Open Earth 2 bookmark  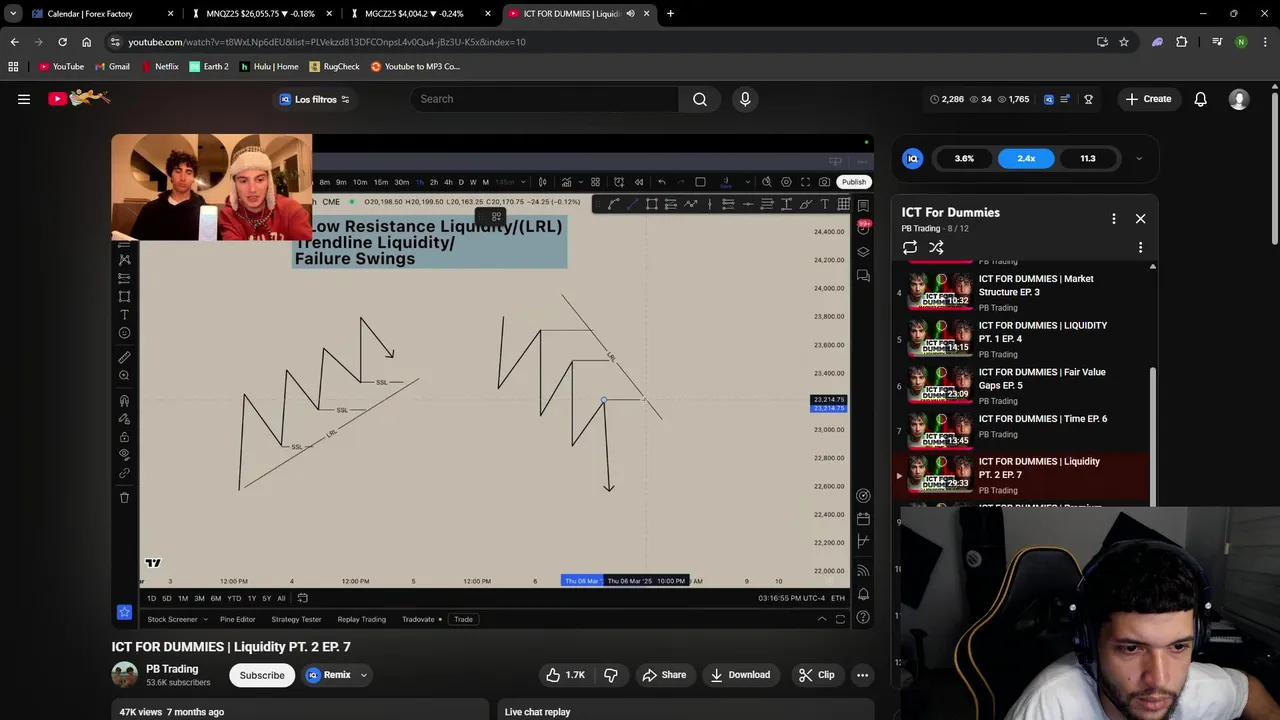point(209,67)
